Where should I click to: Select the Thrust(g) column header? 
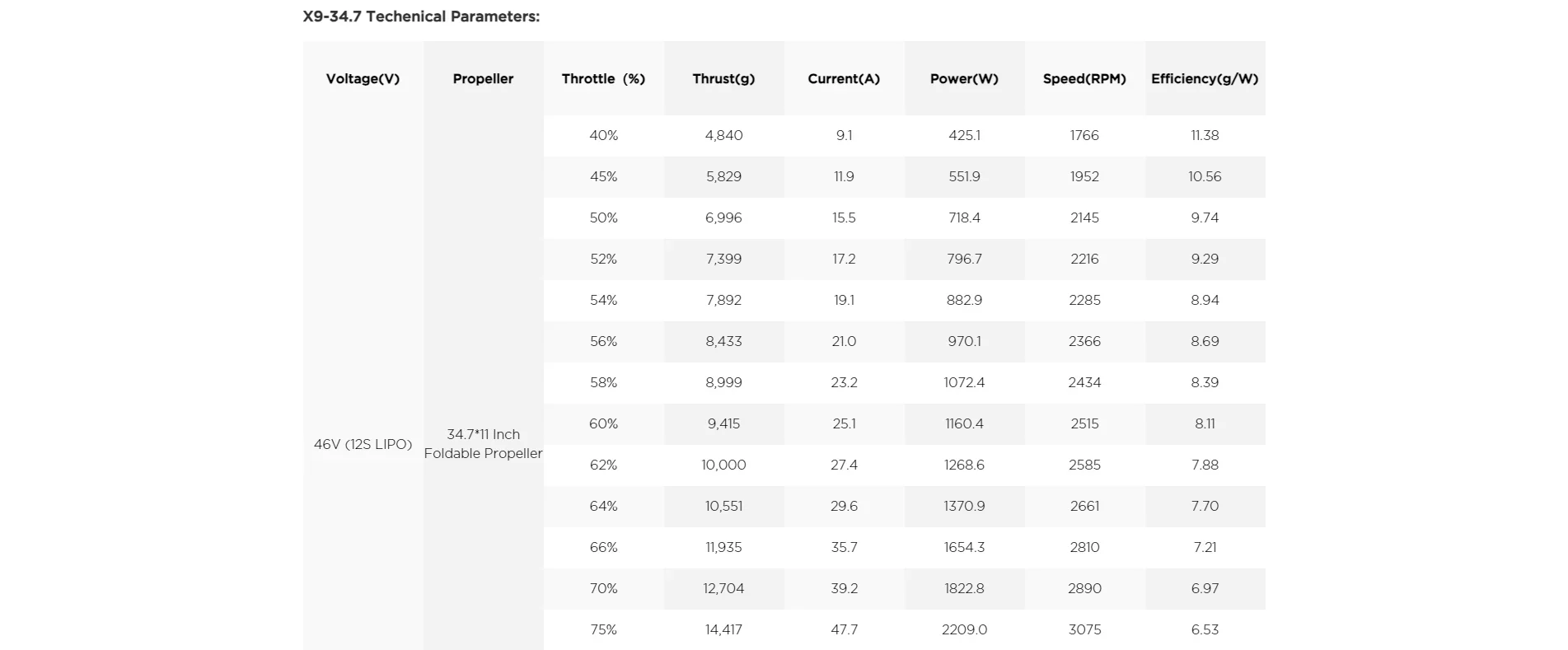point(723,79)
